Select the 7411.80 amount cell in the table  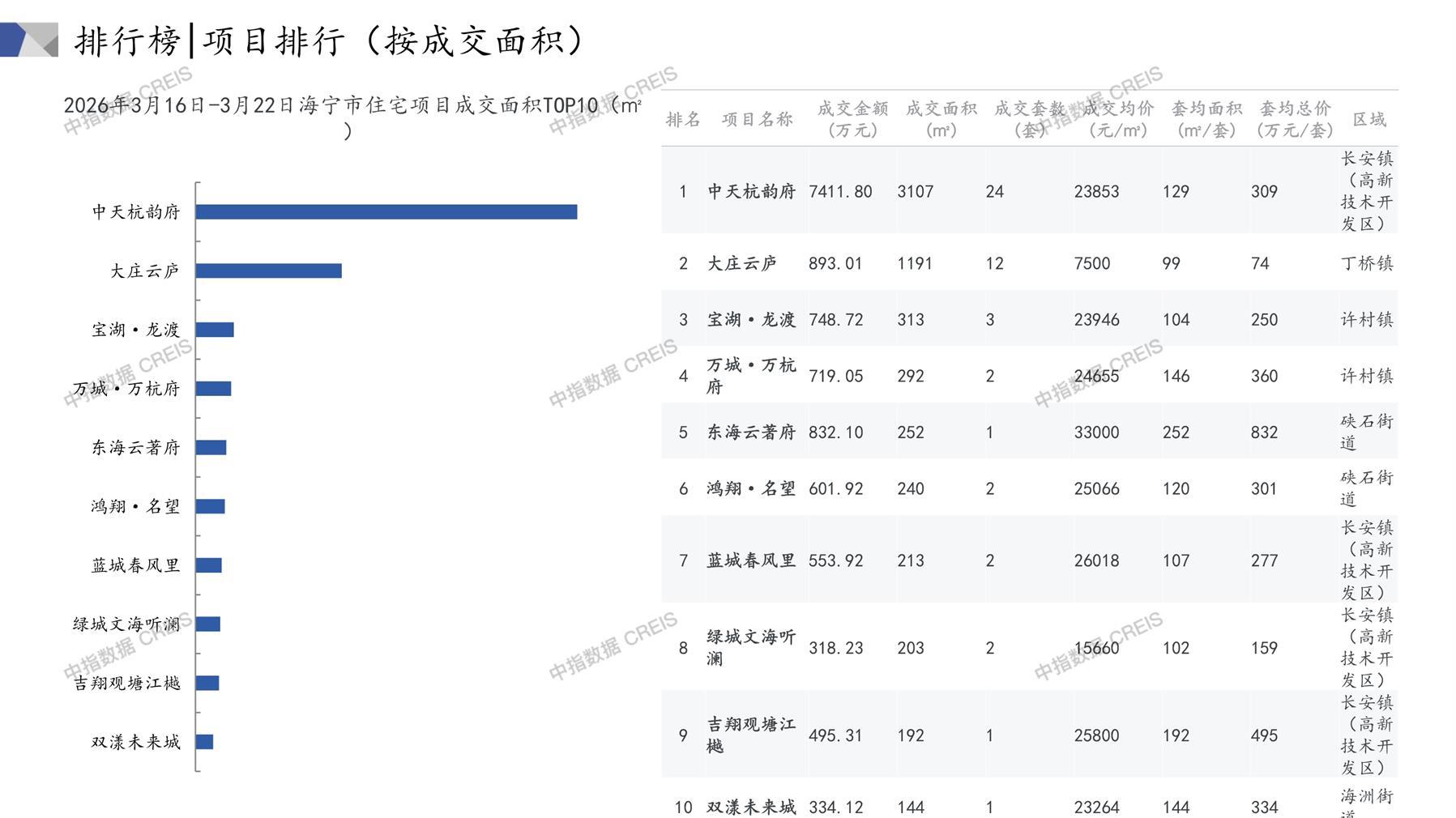tap(840, 192)
